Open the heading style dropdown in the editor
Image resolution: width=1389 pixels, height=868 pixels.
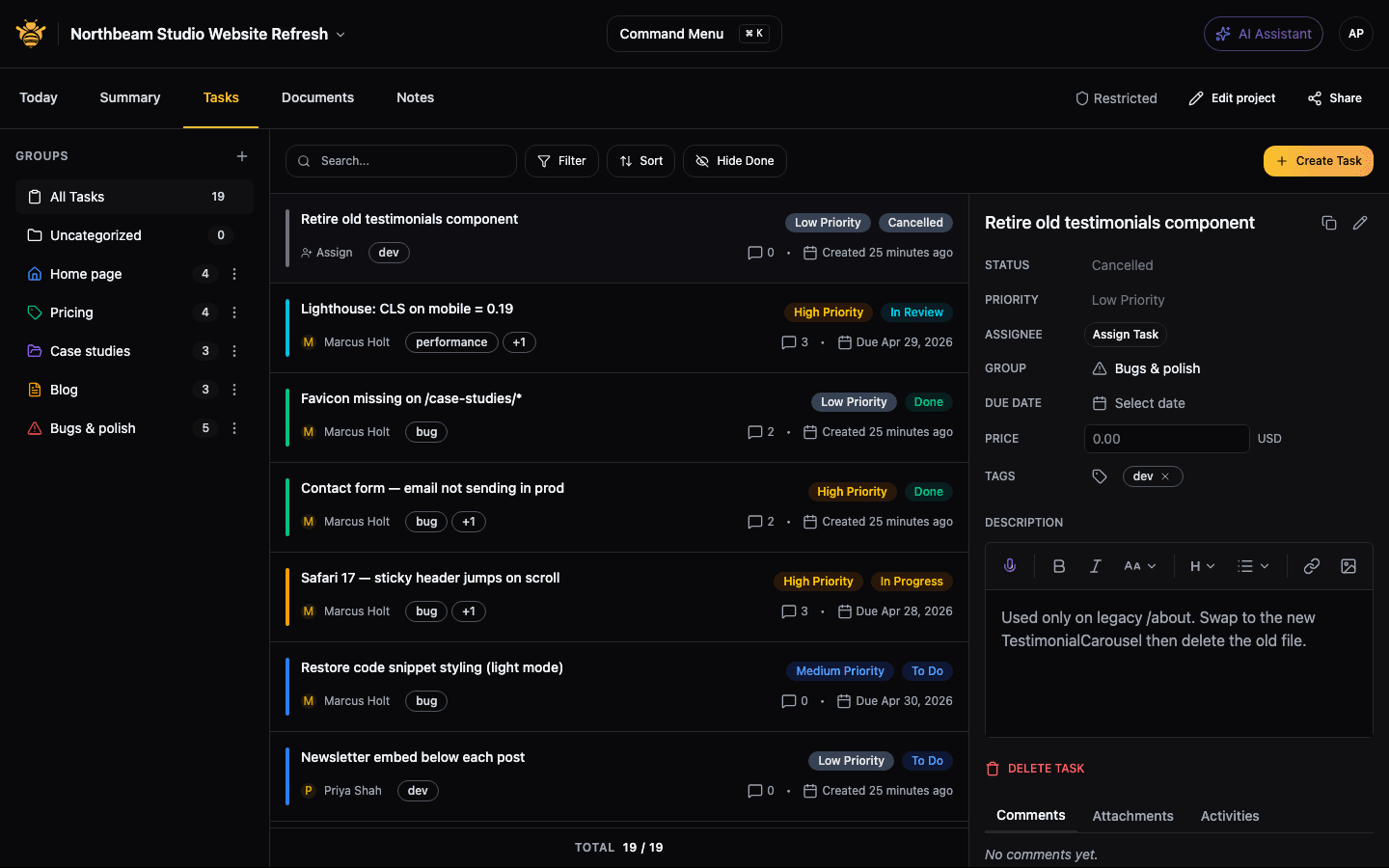point(1201,565)
